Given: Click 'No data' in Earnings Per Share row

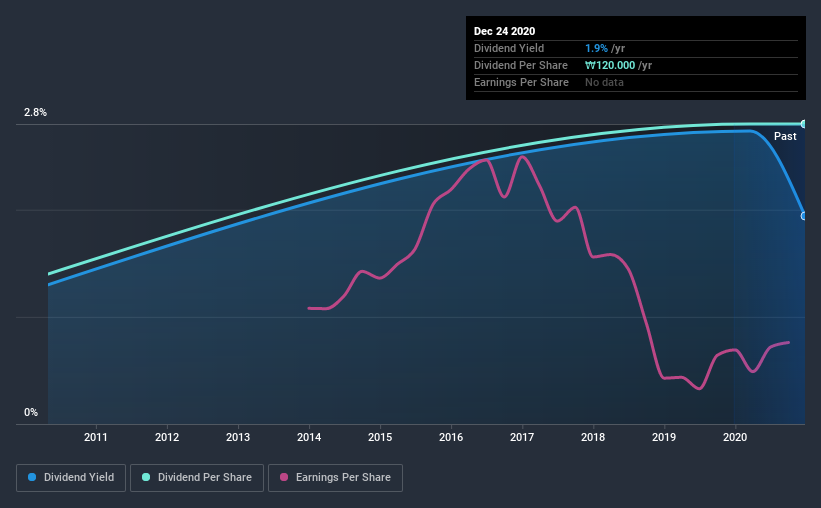Looking at the screenshot, I should pyautogui.click(x=604, y=82).
